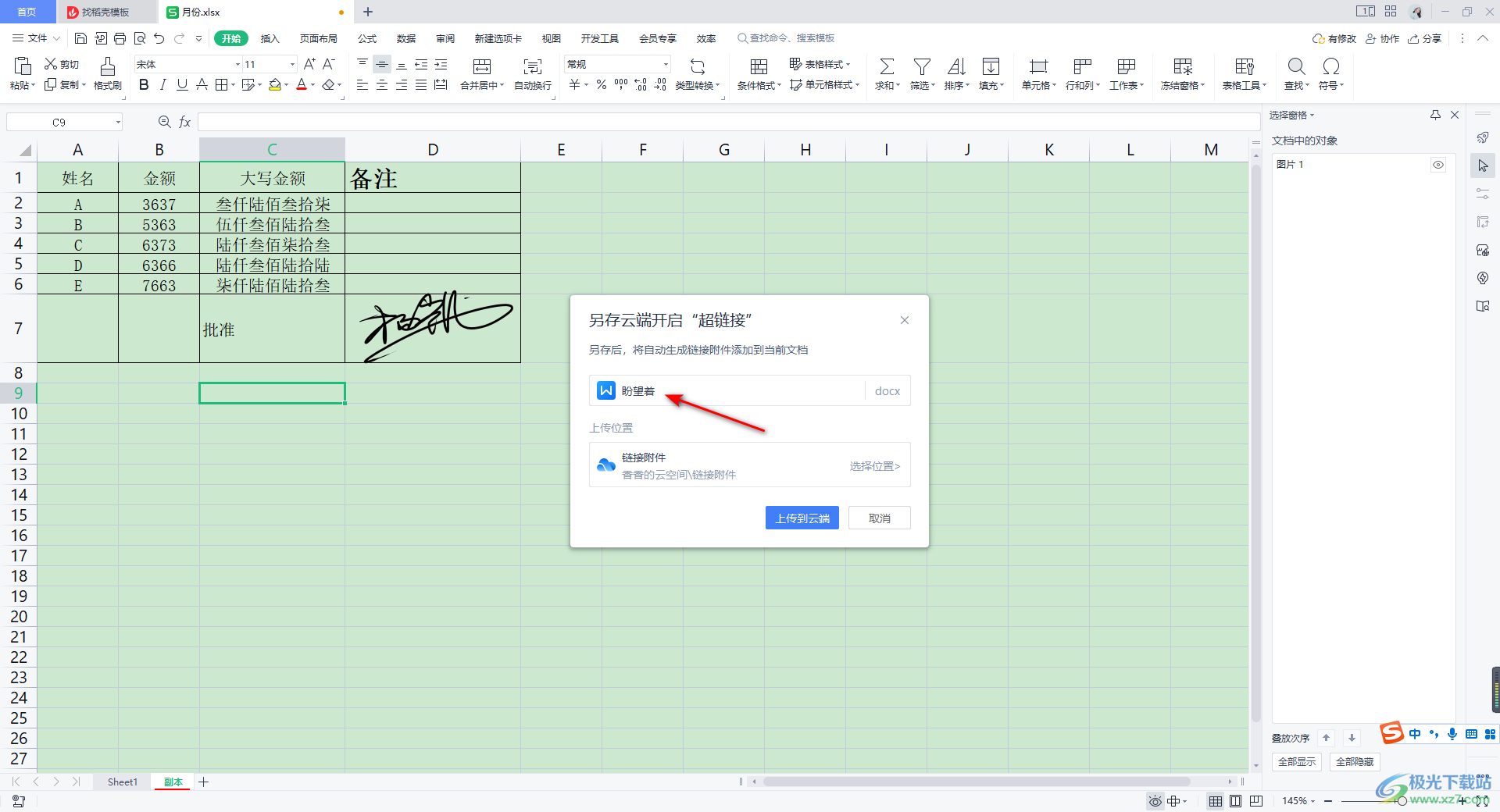The height and width of the screenshot is (812, 1500).
Task: Toggle strikethrough text formatting icon
Action: (x=202, y=84)
